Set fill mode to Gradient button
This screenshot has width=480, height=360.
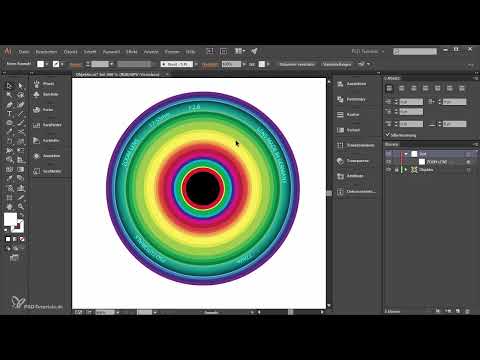point(15,239)
